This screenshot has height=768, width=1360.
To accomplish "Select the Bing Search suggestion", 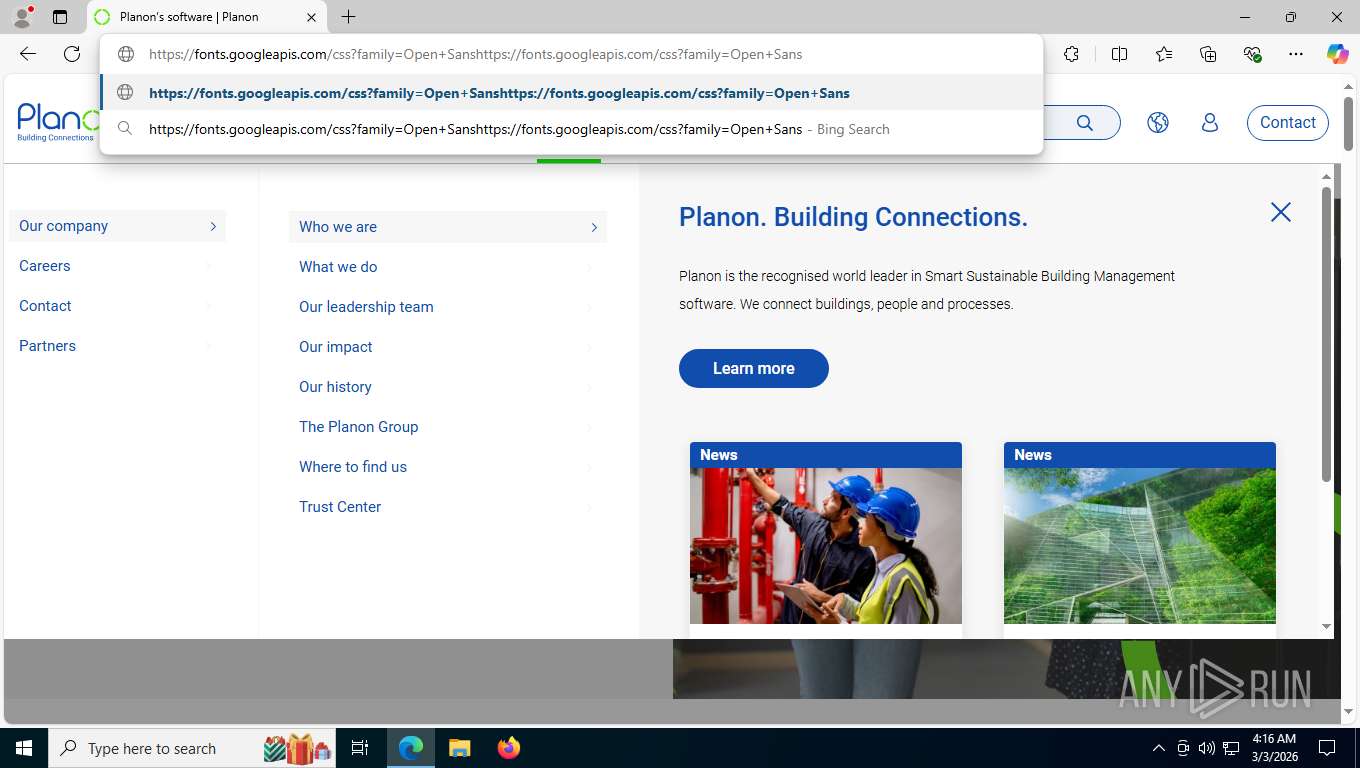I will tap(571, 129).
